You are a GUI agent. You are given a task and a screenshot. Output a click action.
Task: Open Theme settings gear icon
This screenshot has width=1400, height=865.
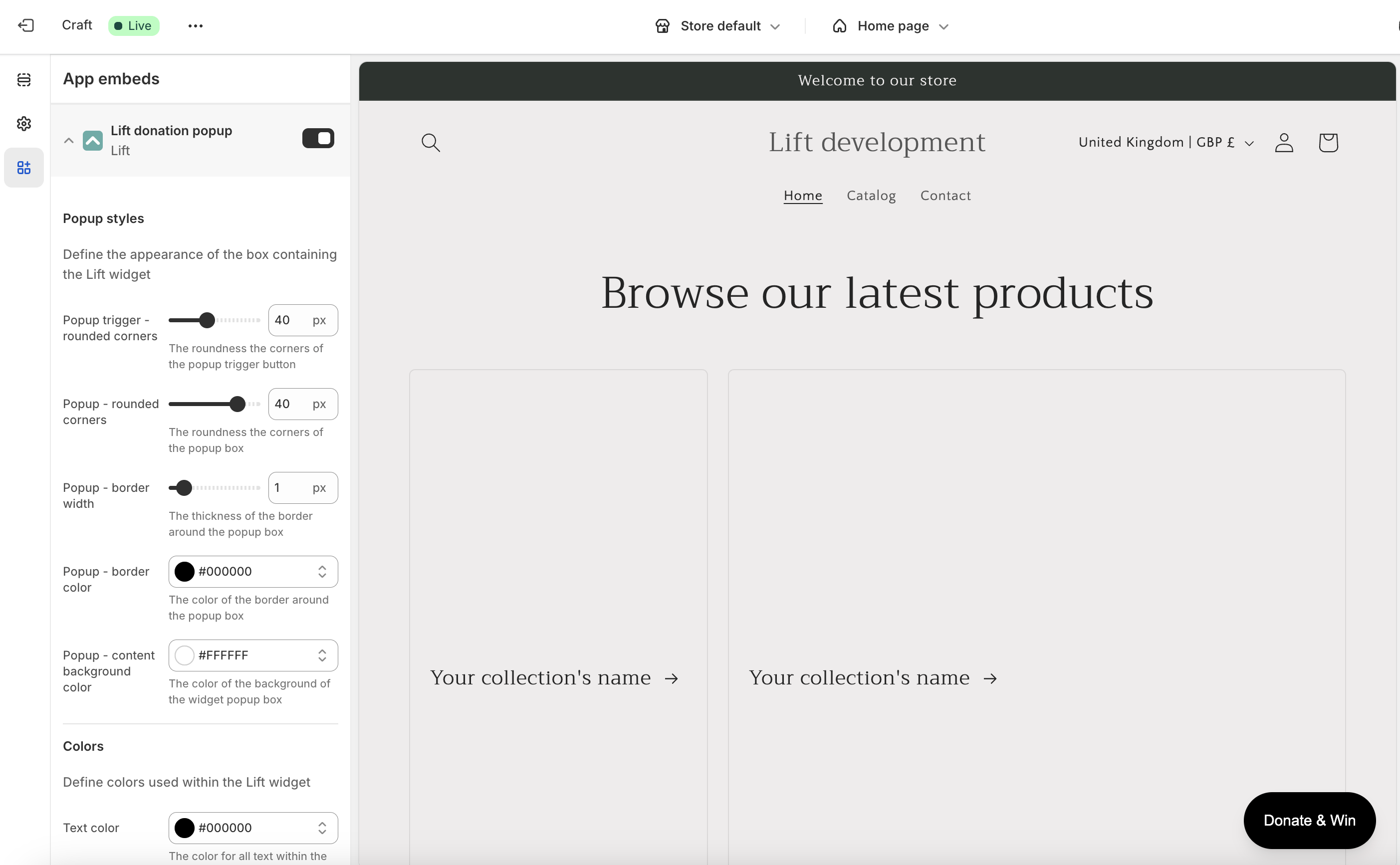pyautogui.click(x=24, y=124)
